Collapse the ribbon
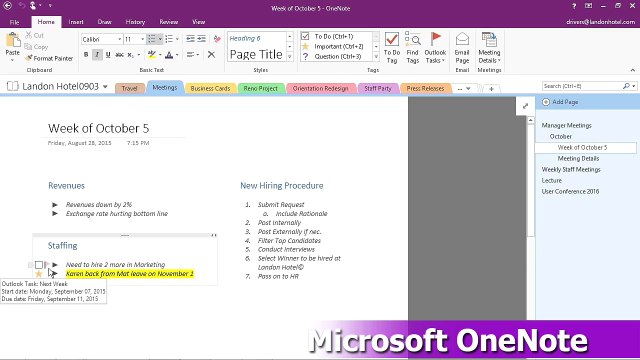The height and width of the screenshot is (360, 640). pos(633,70)
